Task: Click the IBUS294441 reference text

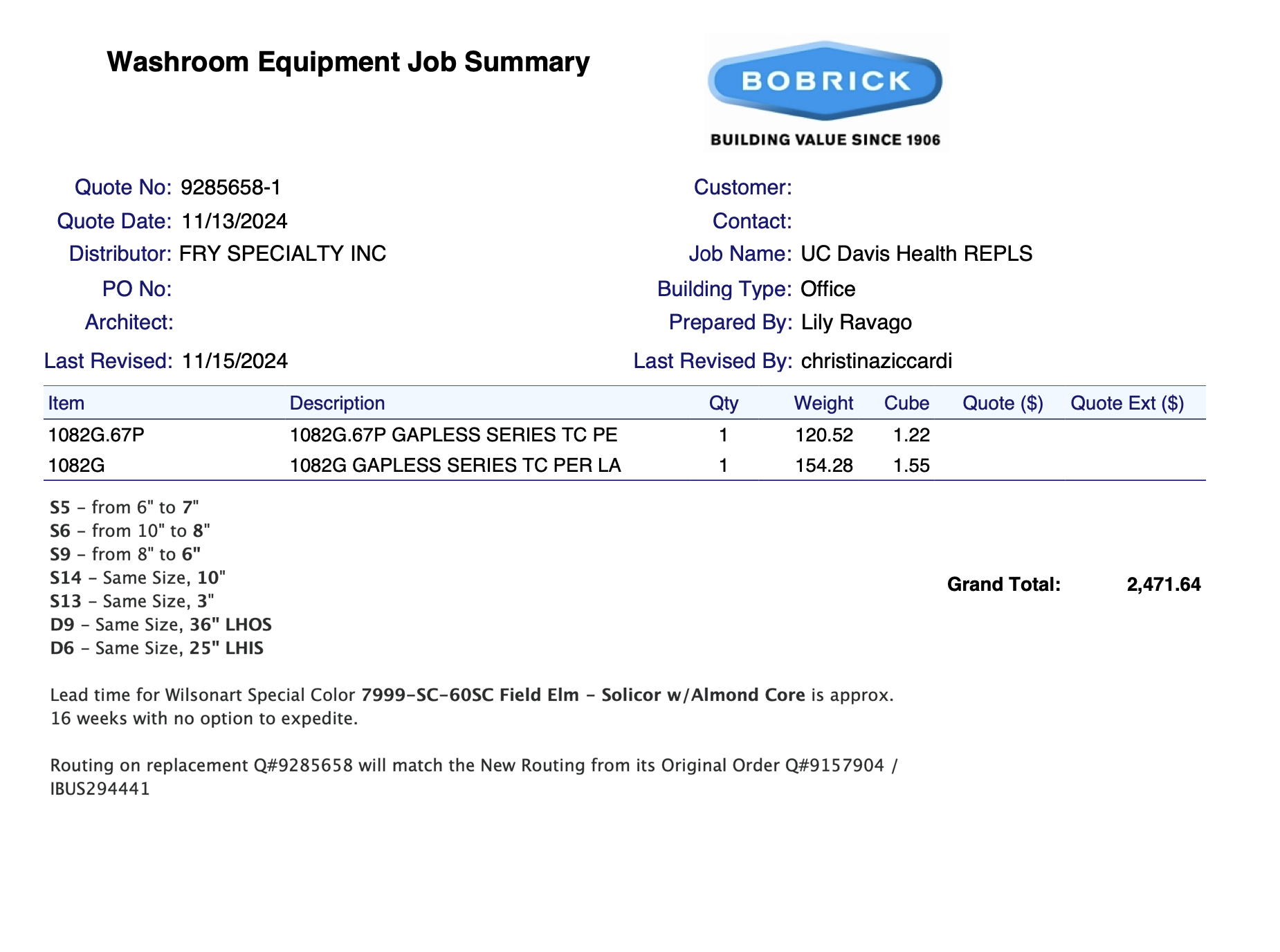Action: (x=100, y=789)
